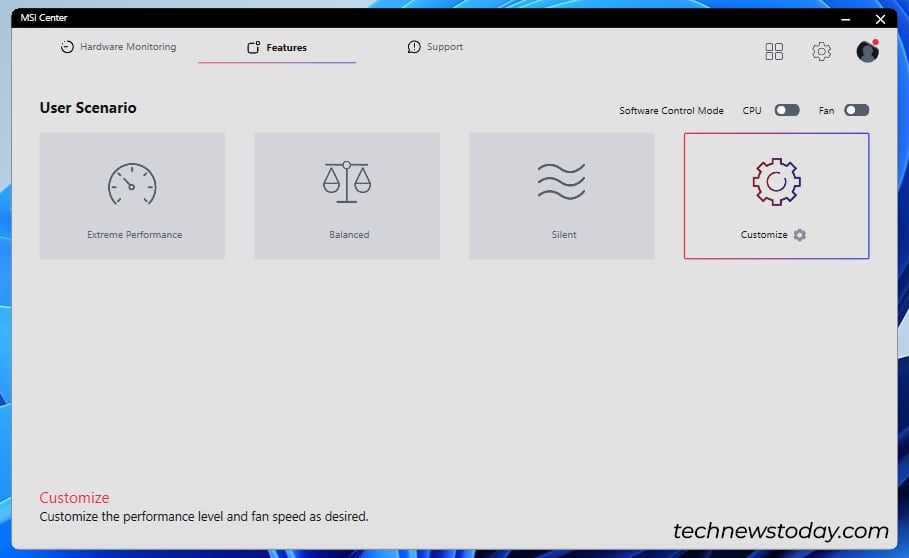Click the 'Customize' label in the card

pyautogui.click(x=763, y=235)
